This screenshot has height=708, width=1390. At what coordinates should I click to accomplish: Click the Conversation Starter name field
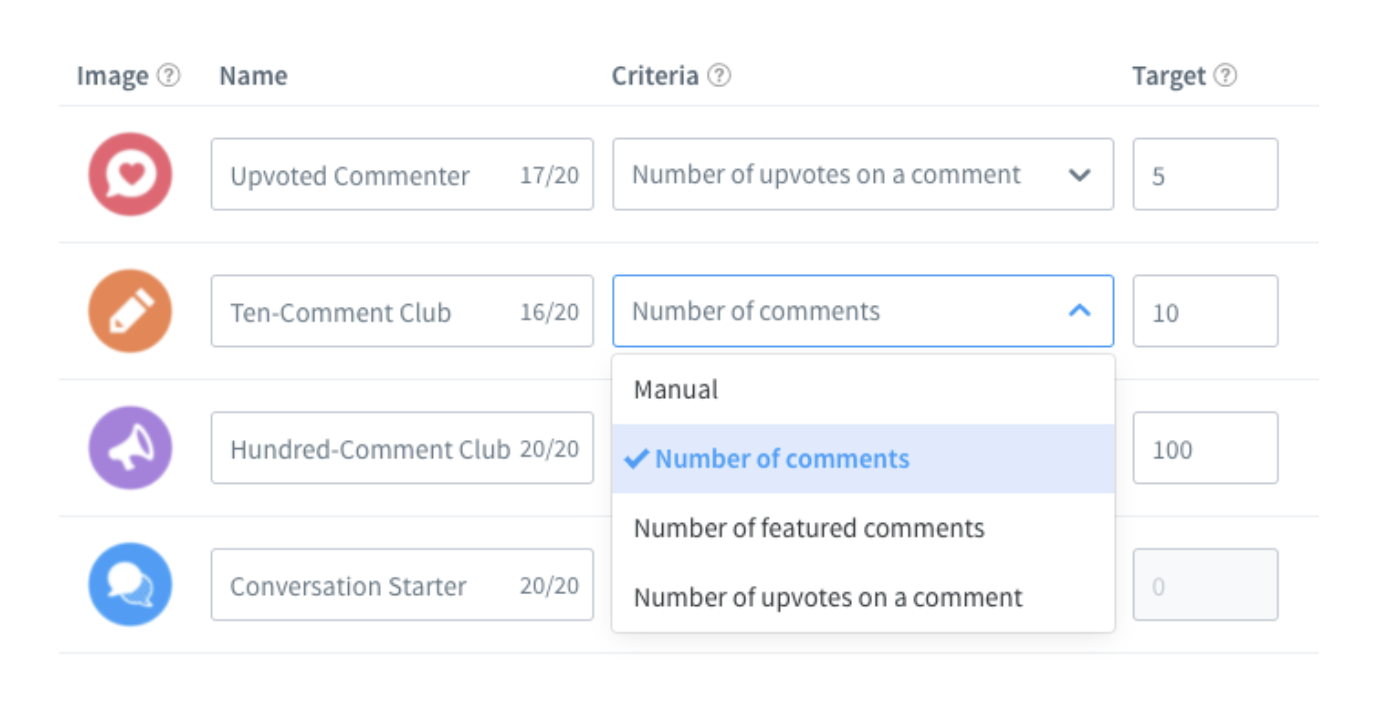click(370, 585)
